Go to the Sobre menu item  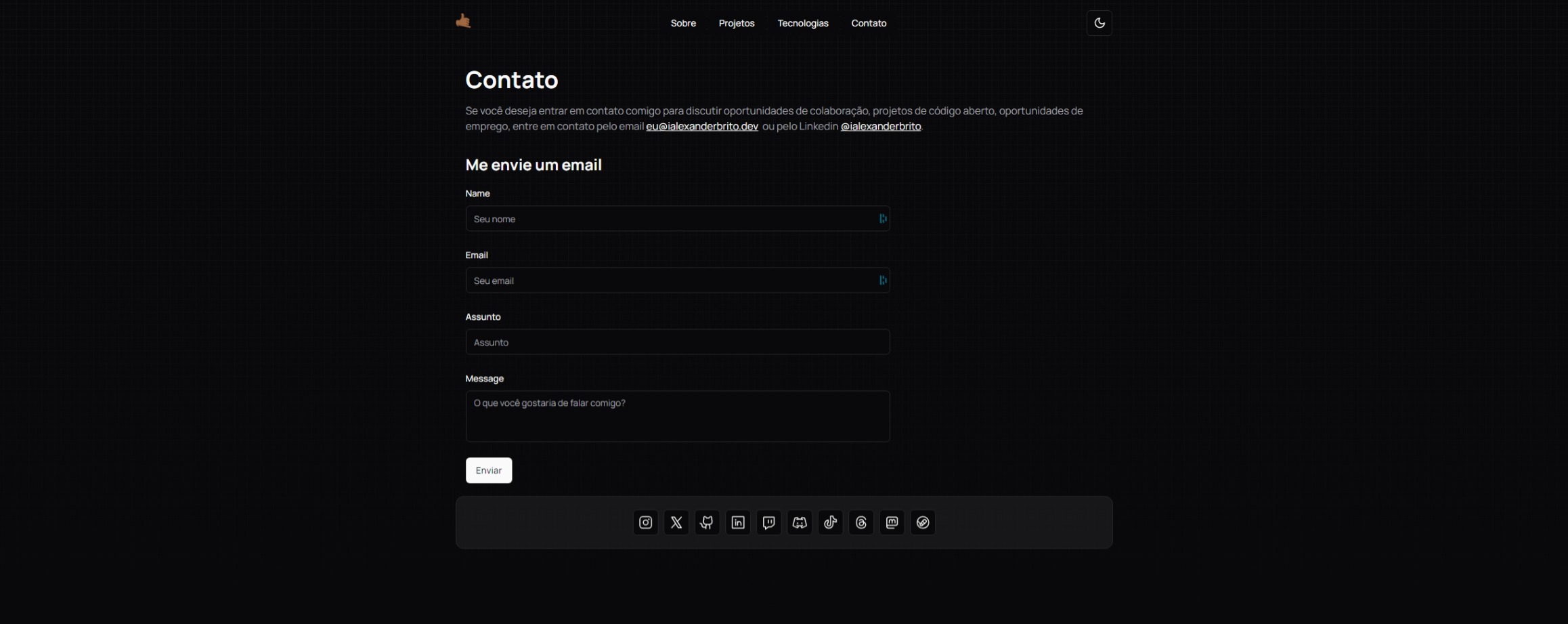(683, 23)
